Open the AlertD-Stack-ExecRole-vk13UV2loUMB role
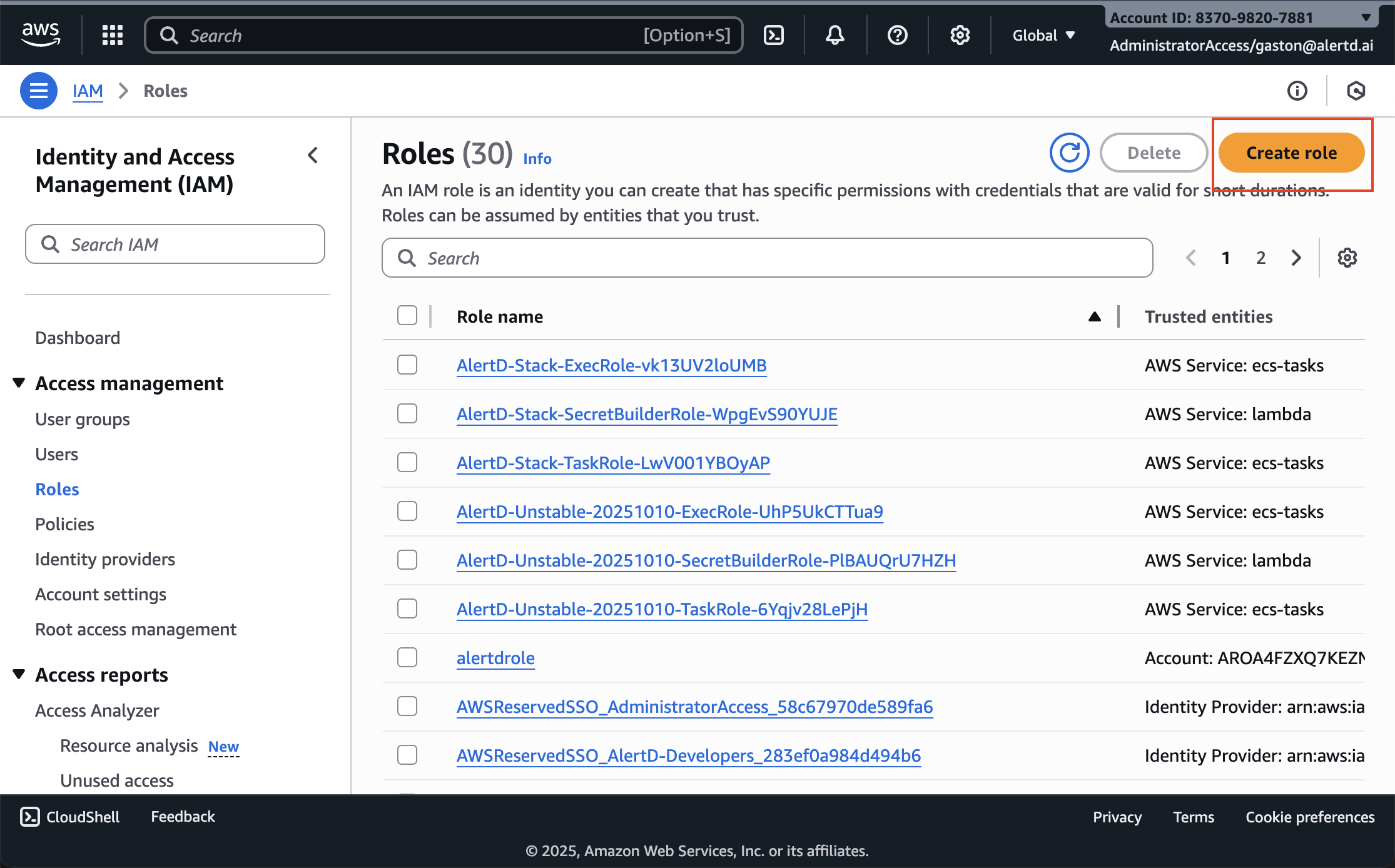1395x868 pixels. [x=611, y=365]
